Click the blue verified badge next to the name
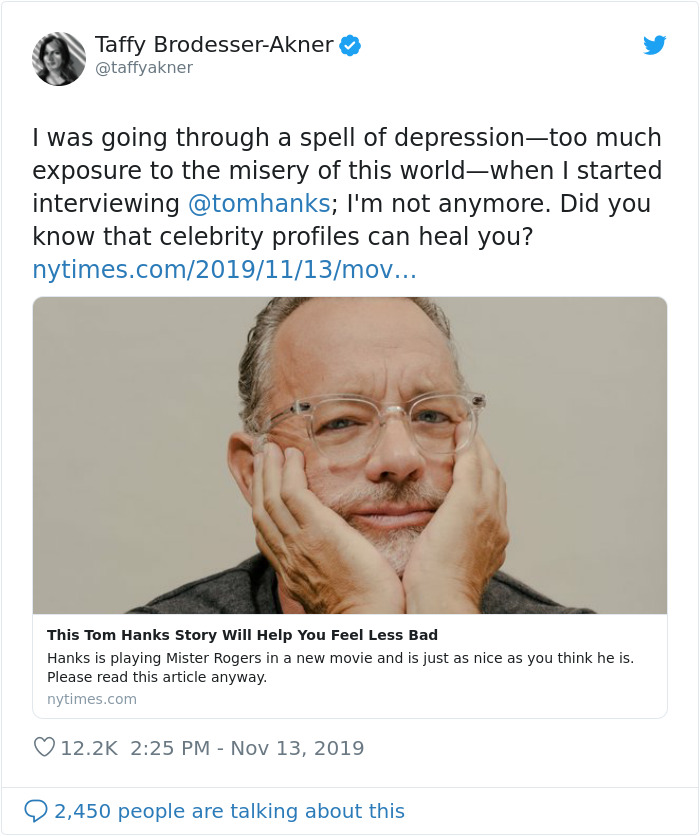 click(349, 44)
